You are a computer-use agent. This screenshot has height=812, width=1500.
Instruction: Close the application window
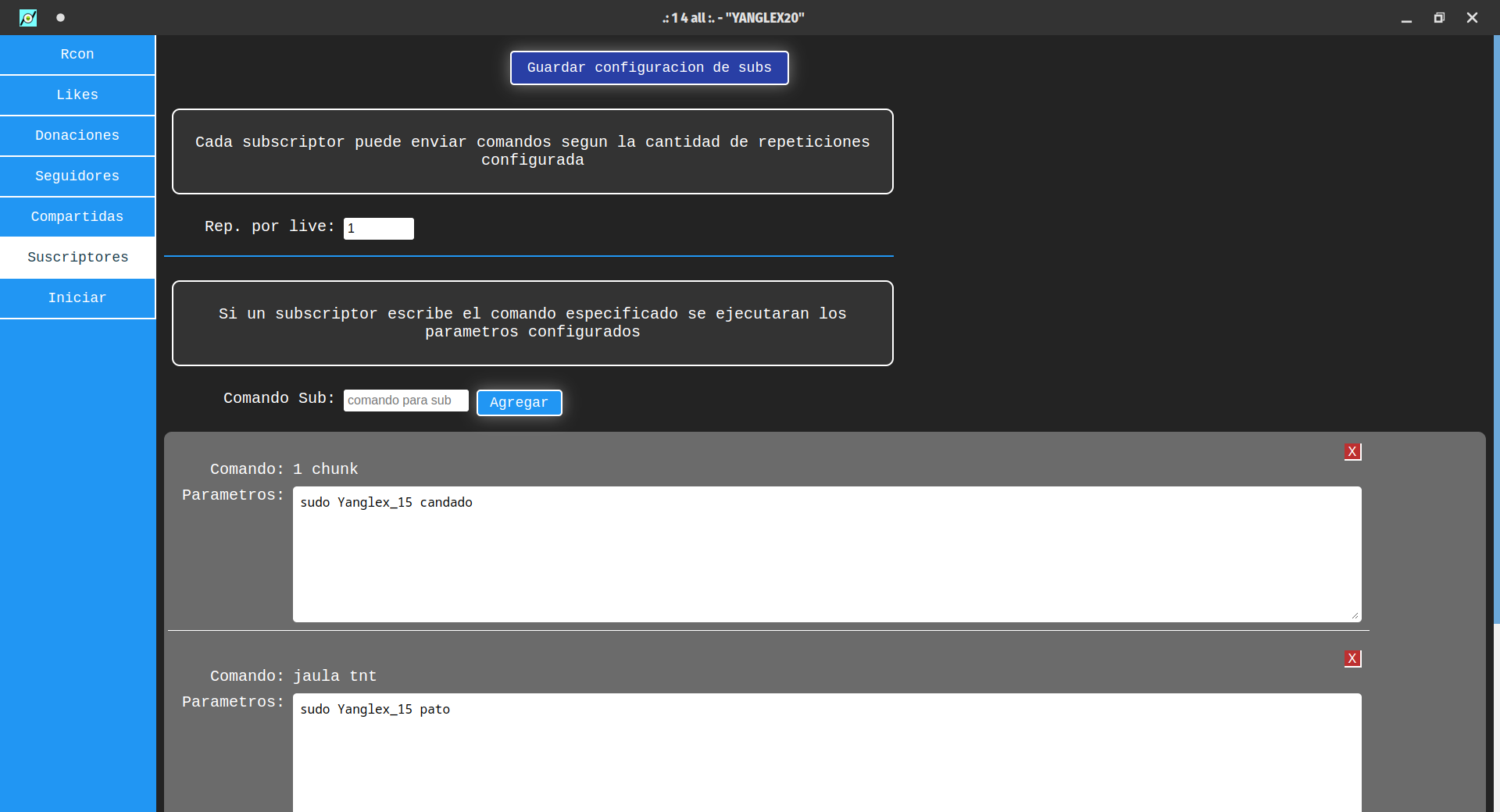coord(1472,18)
